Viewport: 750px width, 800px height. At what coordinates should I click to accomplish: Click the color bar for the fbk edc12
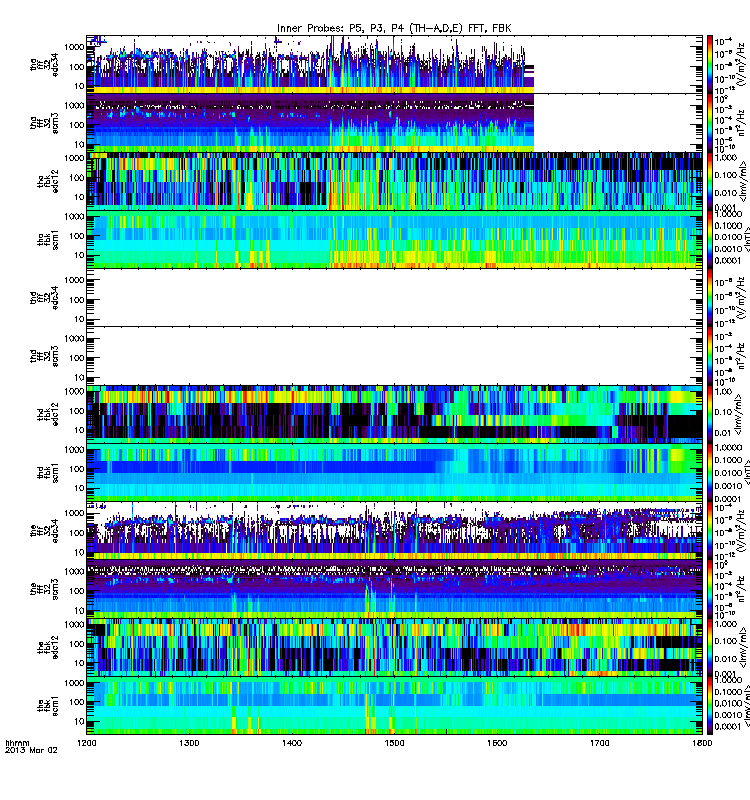click(x=710, y=647)
